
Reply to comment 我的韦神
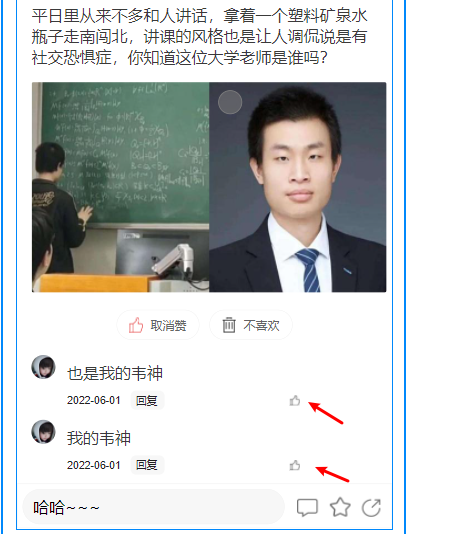click(x=147, y=465)
